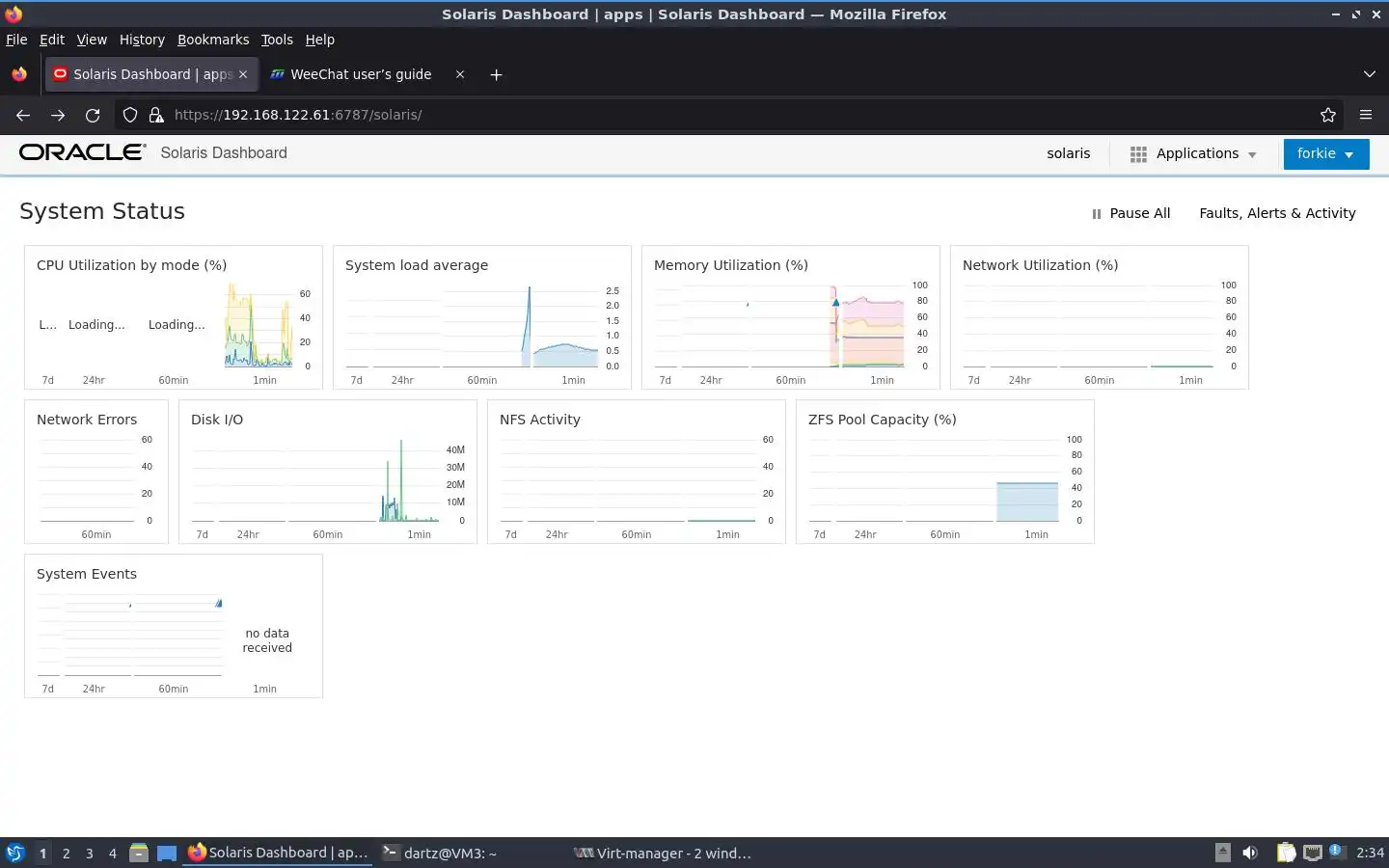Image resolution: width=1389 pixels, height=868 pixels.
Task: Switch to workspace 2 in taskbar
Action: coord(66,854)
